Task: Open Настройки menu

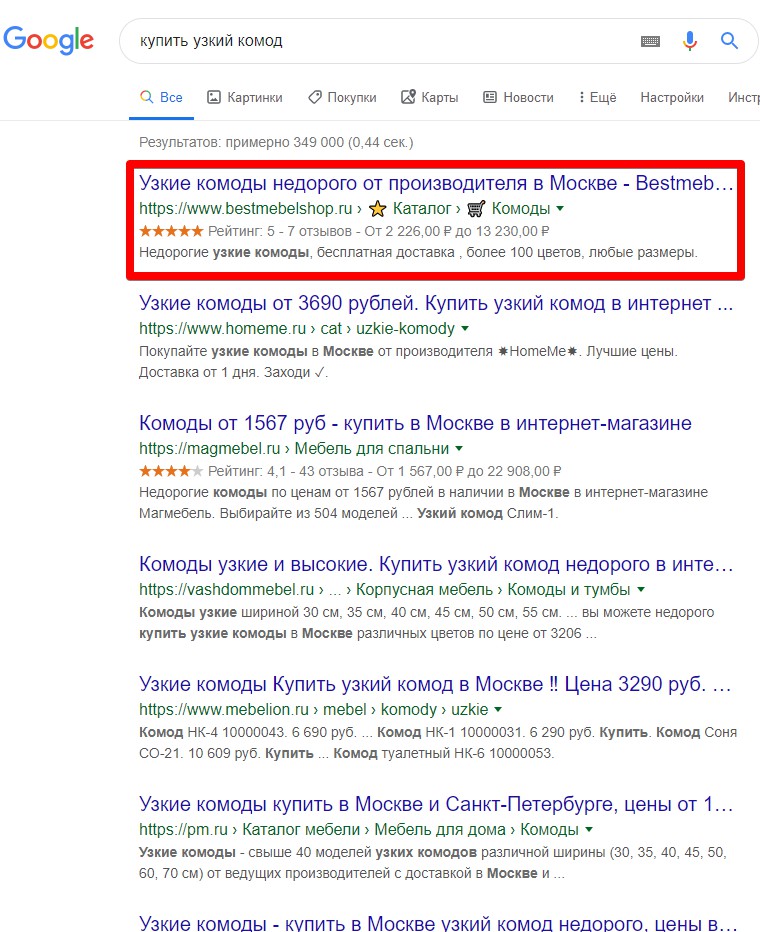Action: pyautogui.click(x=672, y=97)
